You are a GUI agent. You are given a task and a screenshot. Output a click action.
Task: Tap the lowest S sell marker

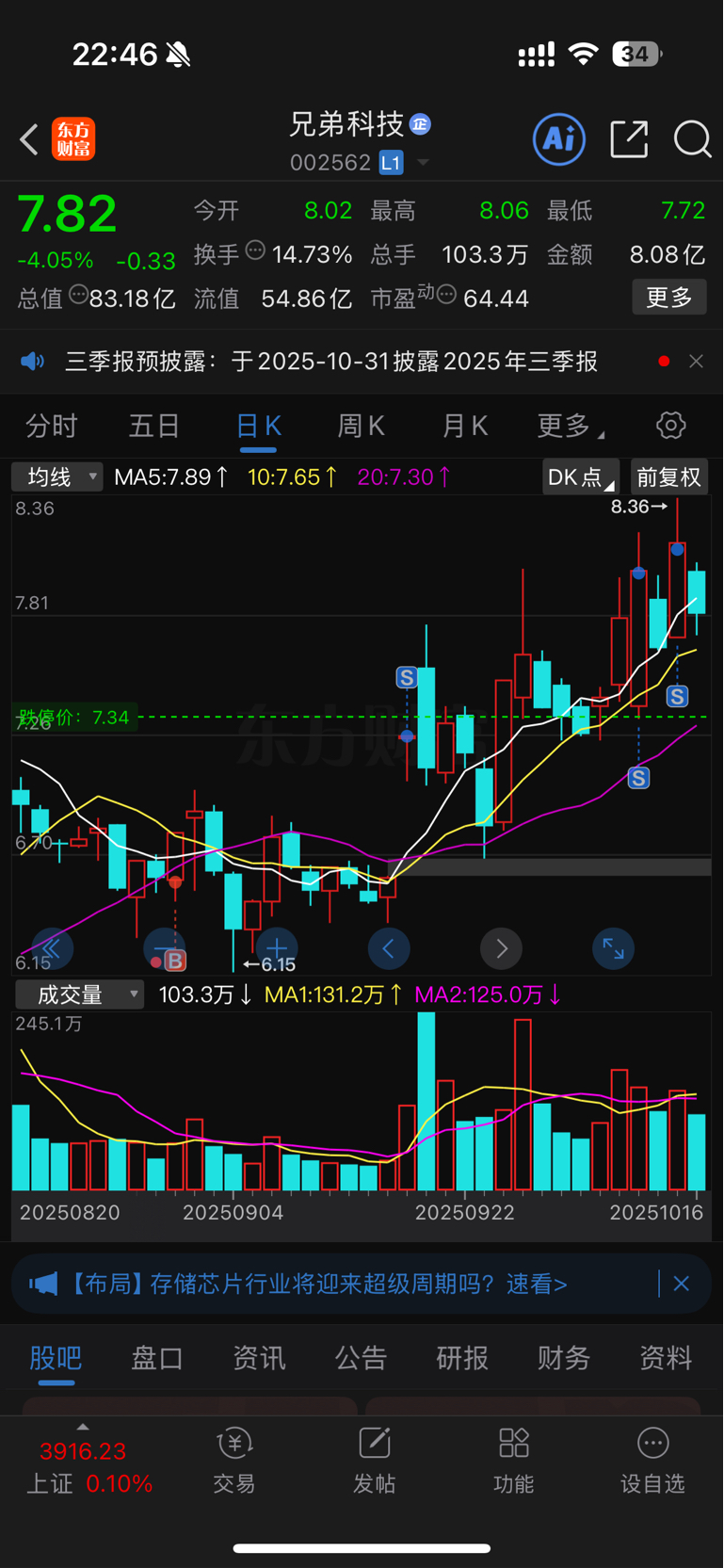(639, 778)
